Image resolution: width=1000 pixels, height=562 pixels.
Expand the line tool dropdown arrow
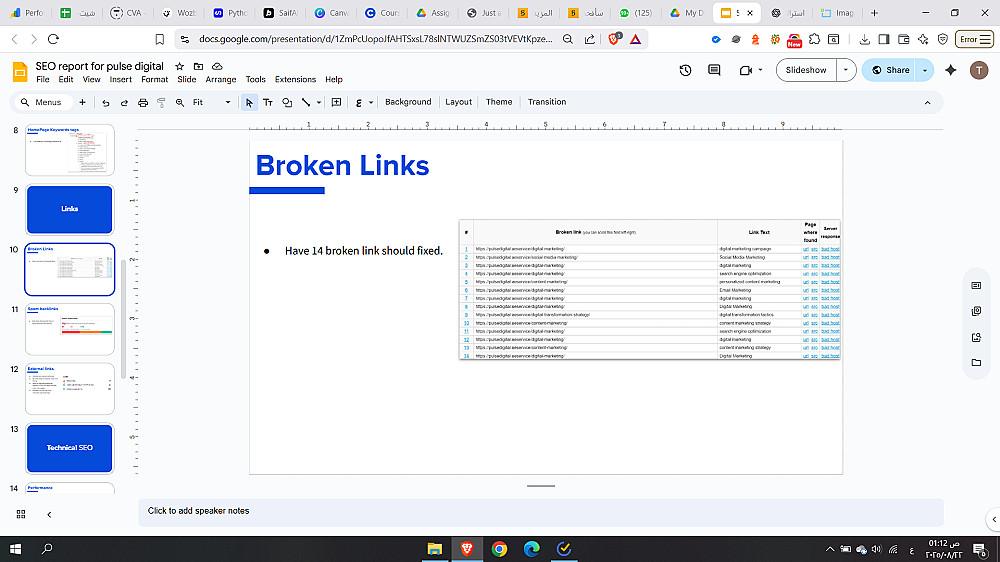click(319, 102)
